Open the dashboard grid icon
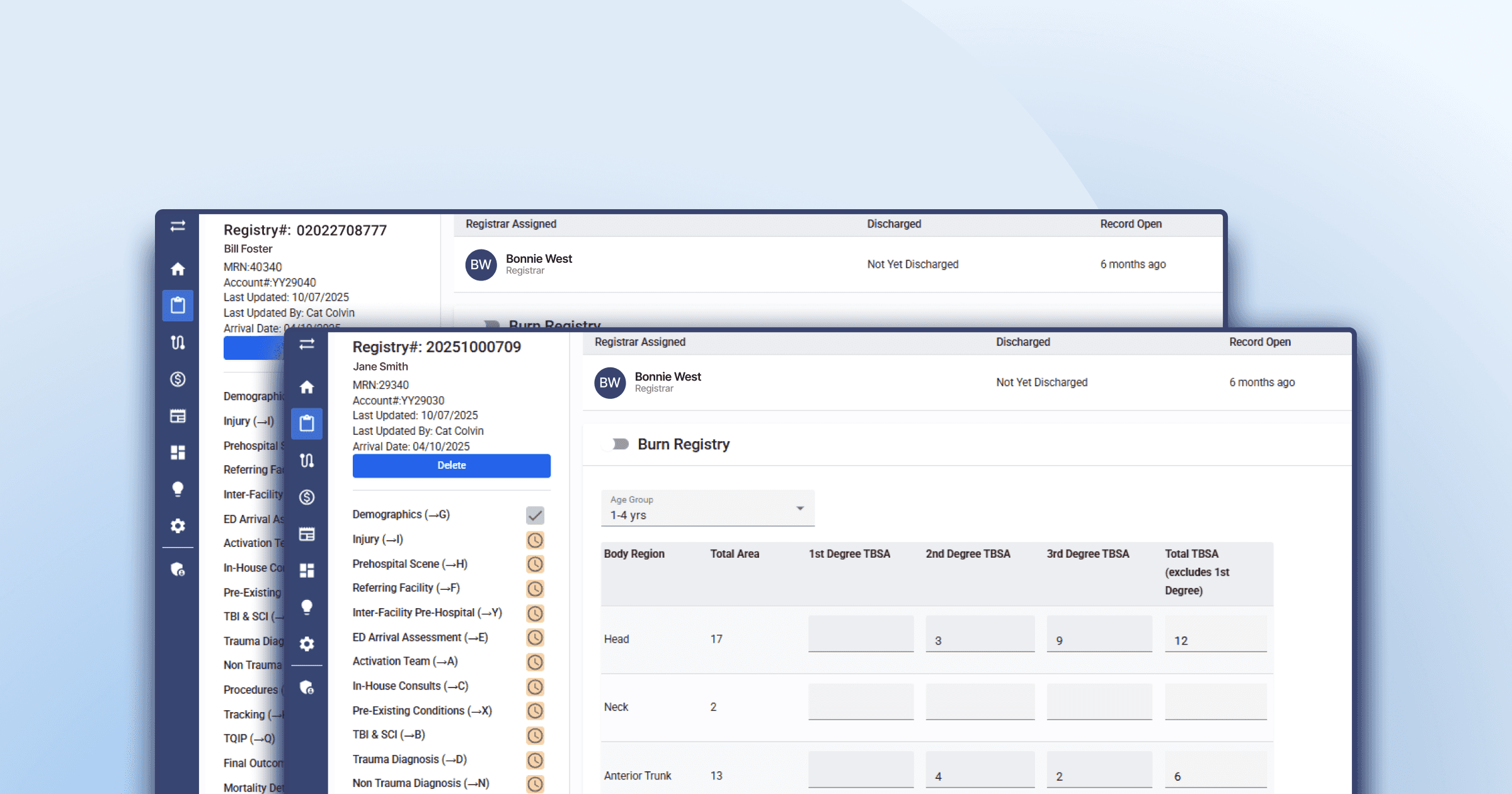 click(307, 569)
